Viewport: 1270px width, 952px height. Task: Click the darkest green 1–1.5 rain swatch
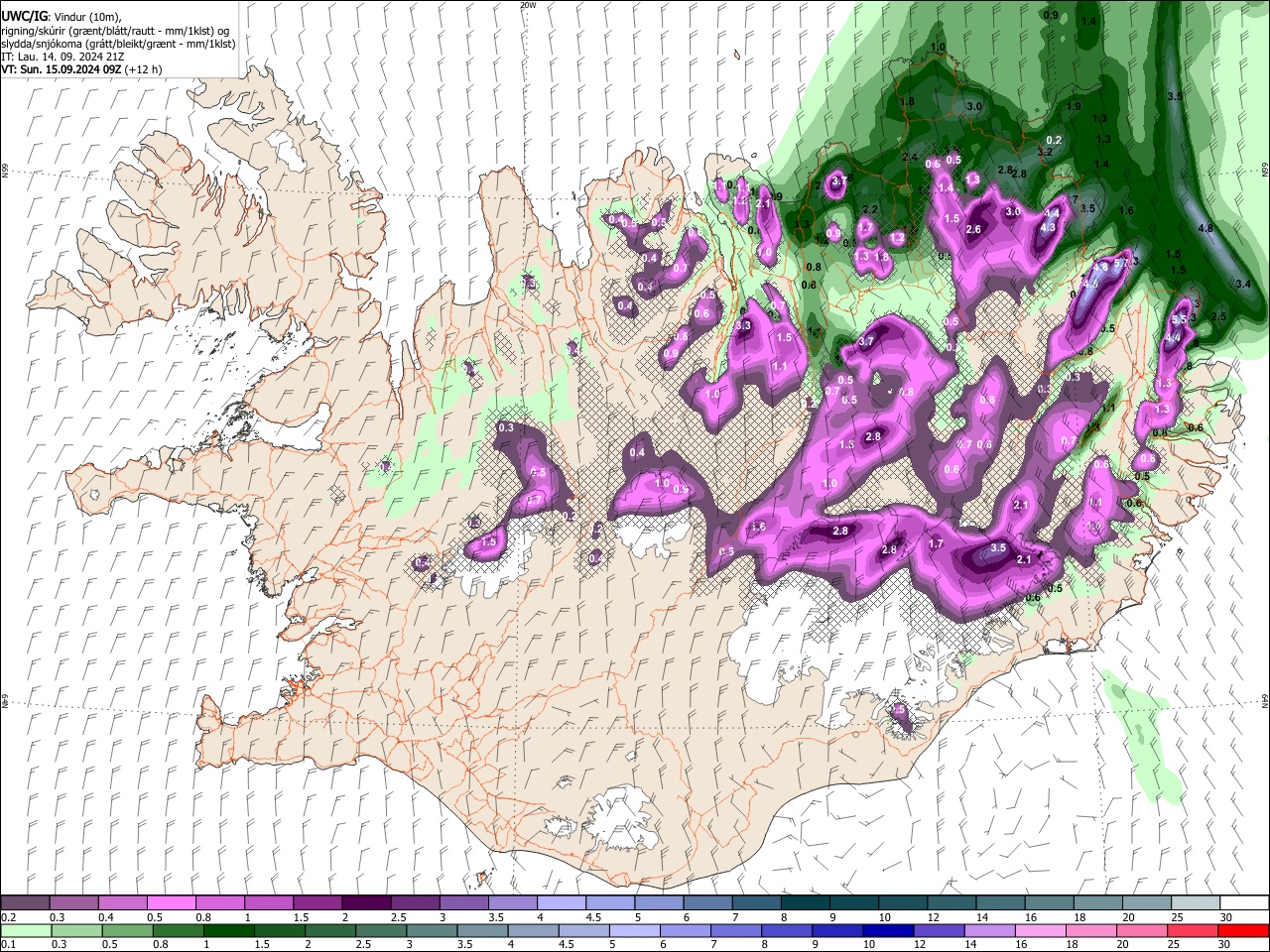click(x=228, y=930)
